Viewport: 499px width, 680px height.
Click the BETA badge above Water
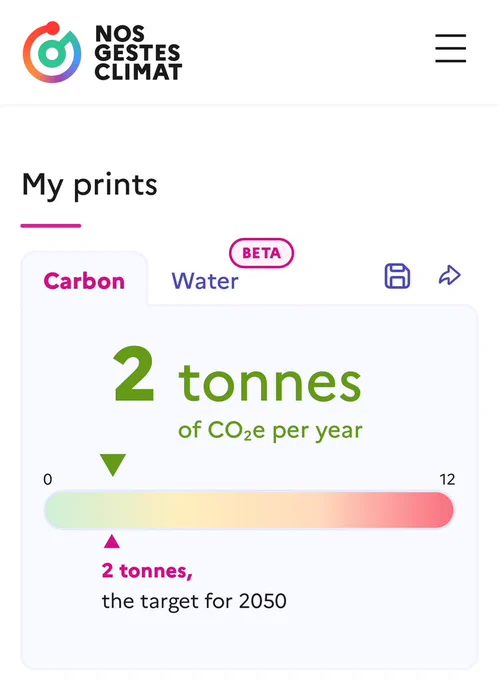pos(261,253)
